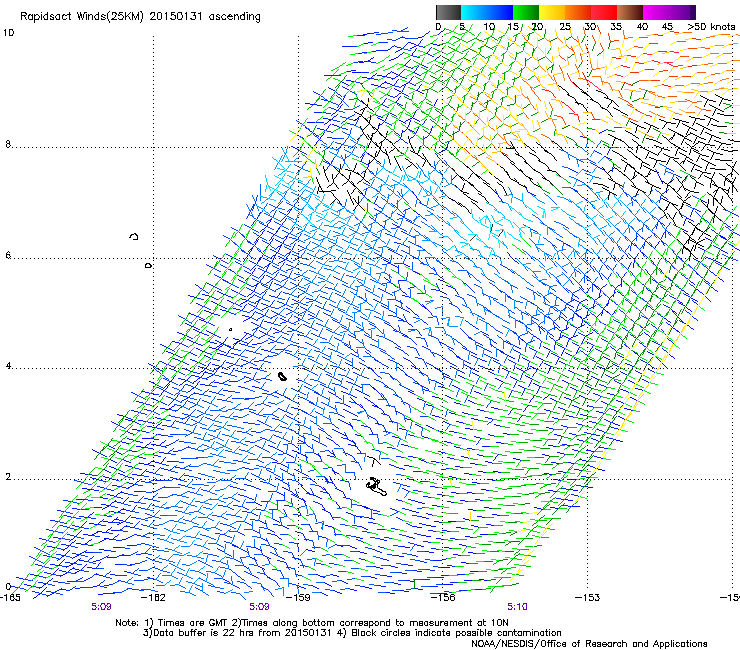Screen dimensions: 740x650
Task: Select the latitude axis label '10'
Action: pyautogui.click(x=8, y=33)
